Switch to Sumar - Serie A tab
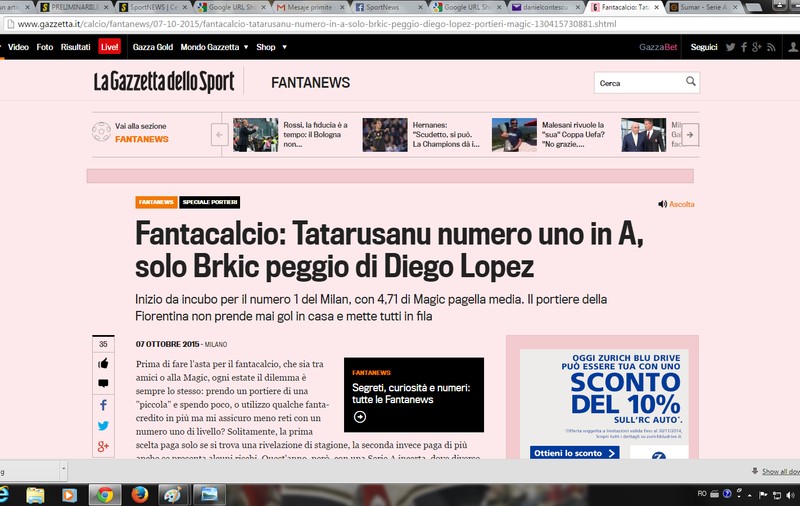This screenshot has height=506, width=800. [703, 7]
